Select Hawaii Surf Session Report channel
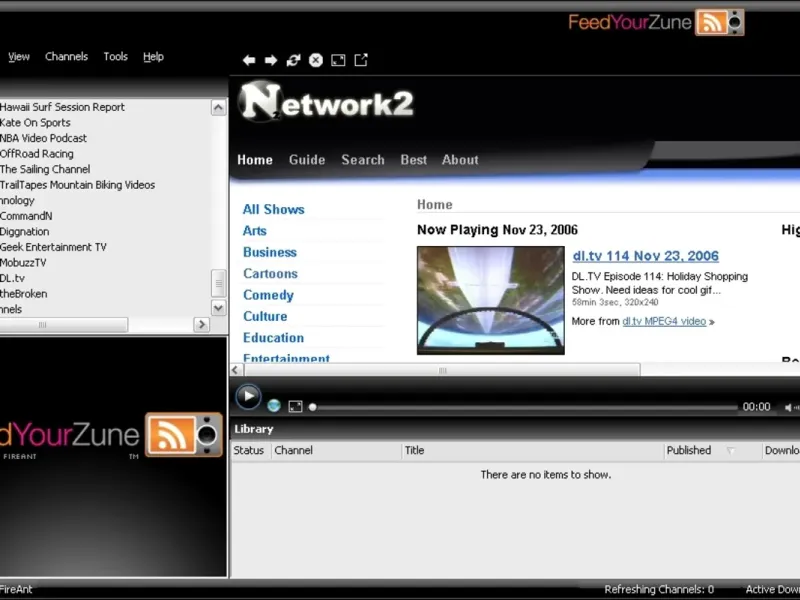 (x=62, y=107)
